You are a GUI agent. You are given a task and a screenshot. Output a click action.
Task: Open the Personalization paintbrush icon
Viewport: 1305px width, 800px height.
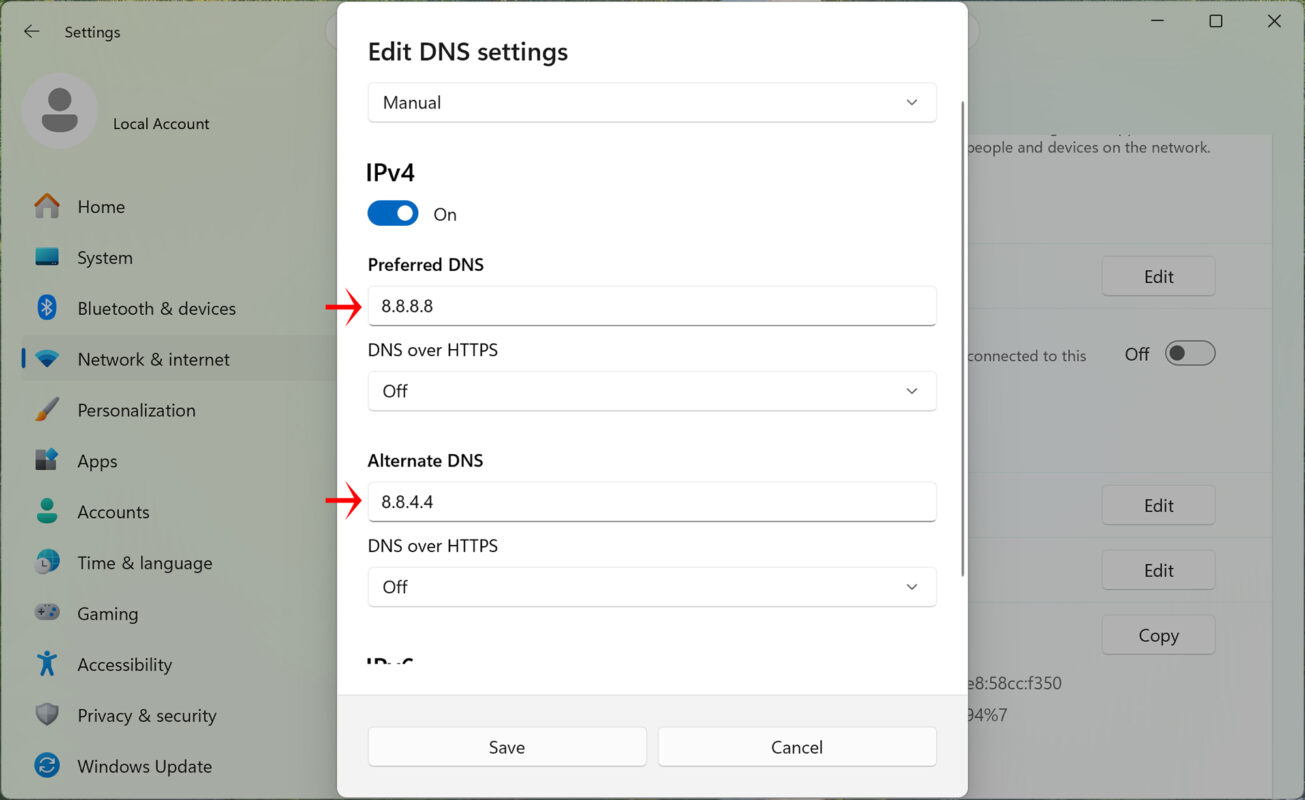pos(47,410)
